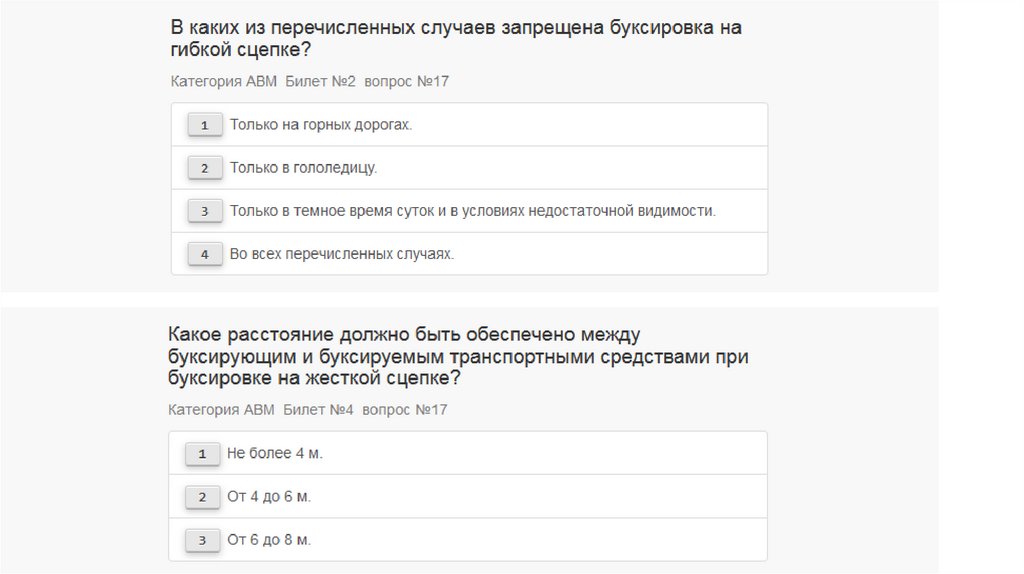Image resolution: width=1024 pixels, height=574 pixels.
Task: Click "Категория ABM" under the жесткой сцепке question
Action: click(x=221, y=410)
